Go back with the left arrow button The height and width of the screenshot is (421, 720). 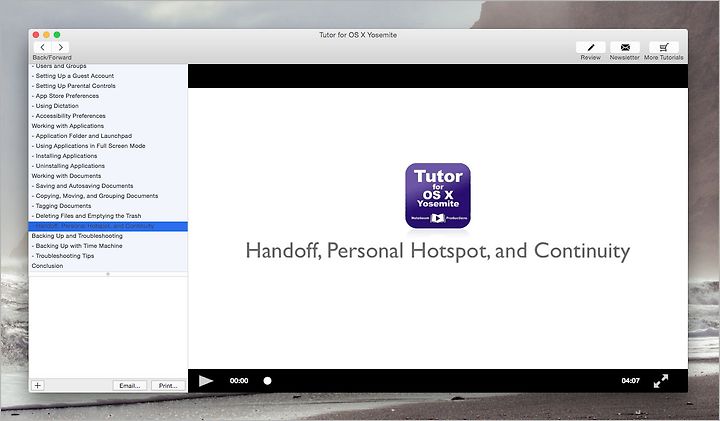(42, 47)
